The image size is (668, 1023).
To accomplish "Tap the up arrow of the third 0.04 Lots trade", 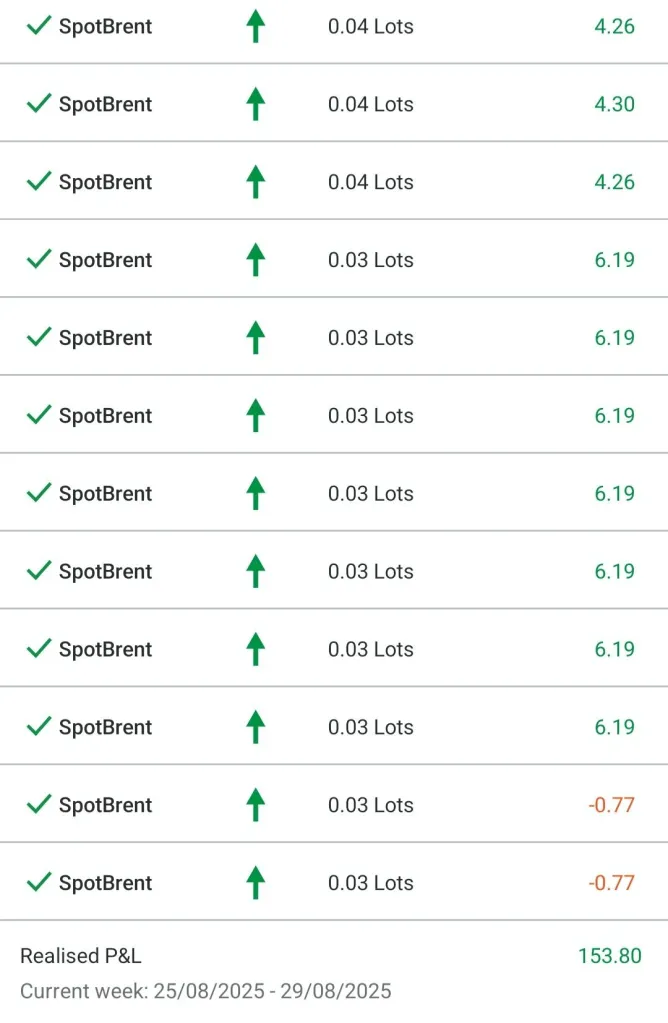I will pos(255,182).
